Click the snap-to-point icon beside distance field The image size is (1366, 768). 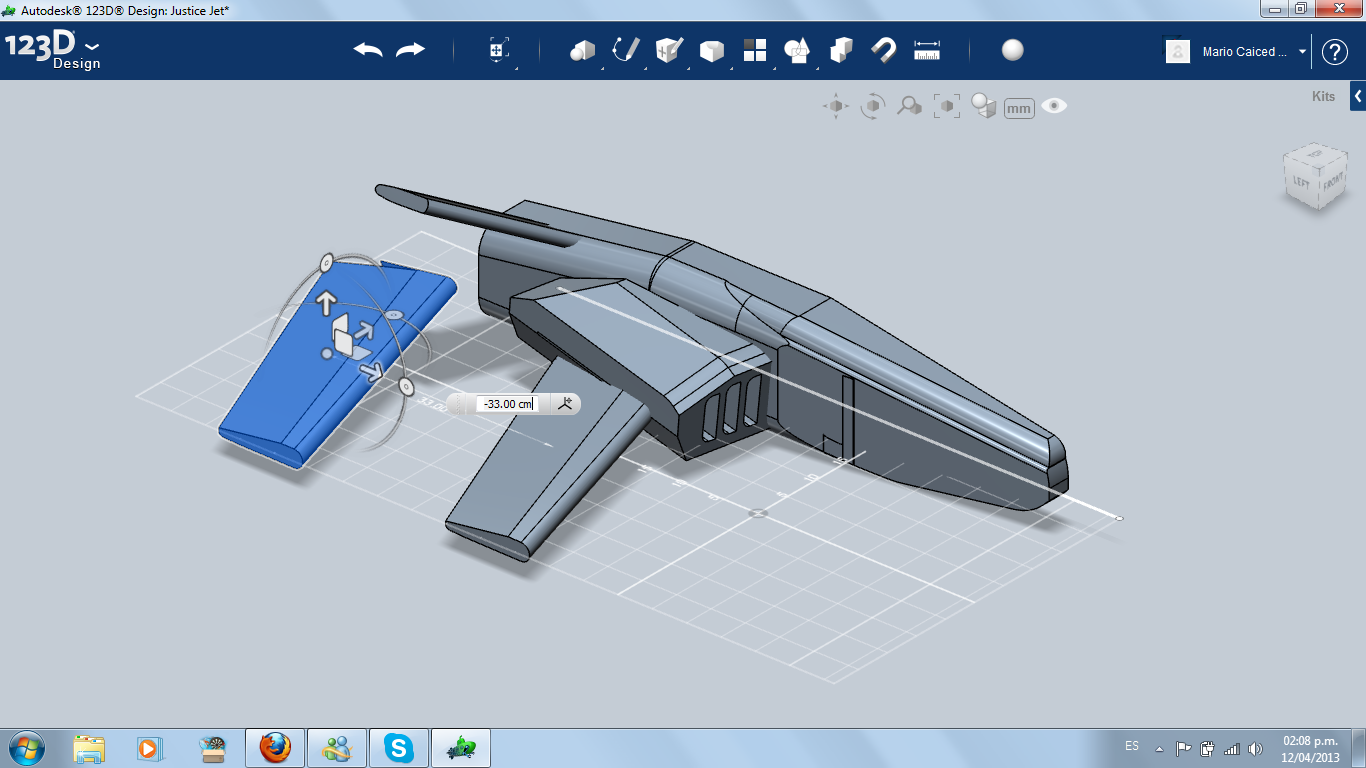pyautogui.click(x=566, y=404)
